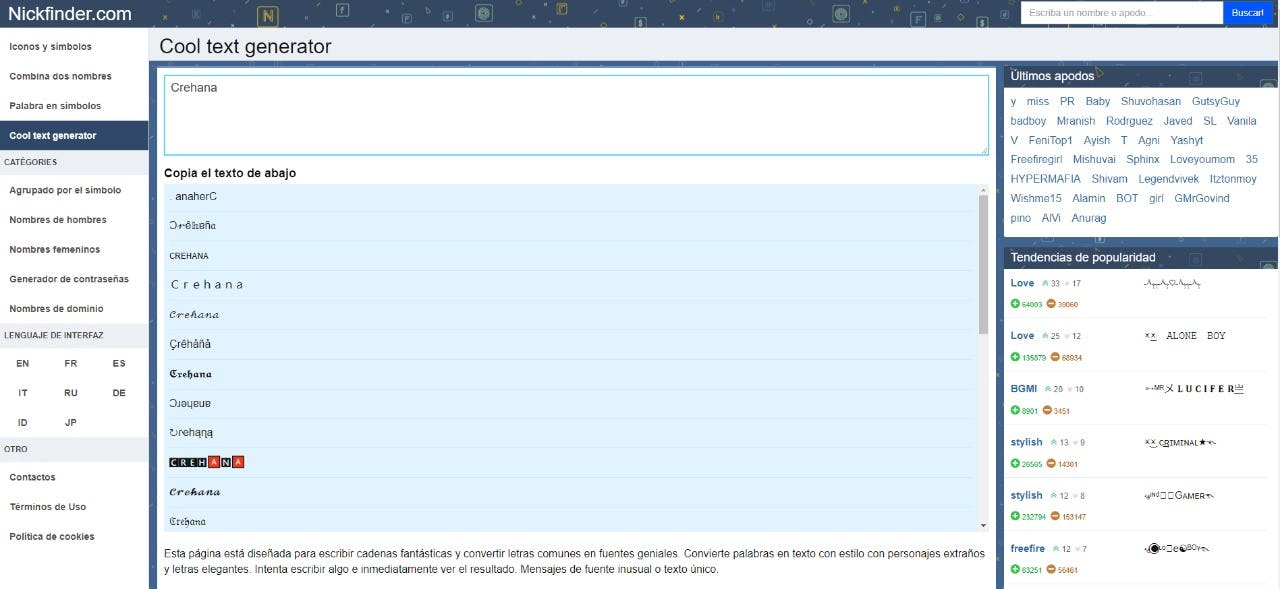Click green plus icon for BGMI nickname
The image size is (1280, 589).
click(1015, 411)
